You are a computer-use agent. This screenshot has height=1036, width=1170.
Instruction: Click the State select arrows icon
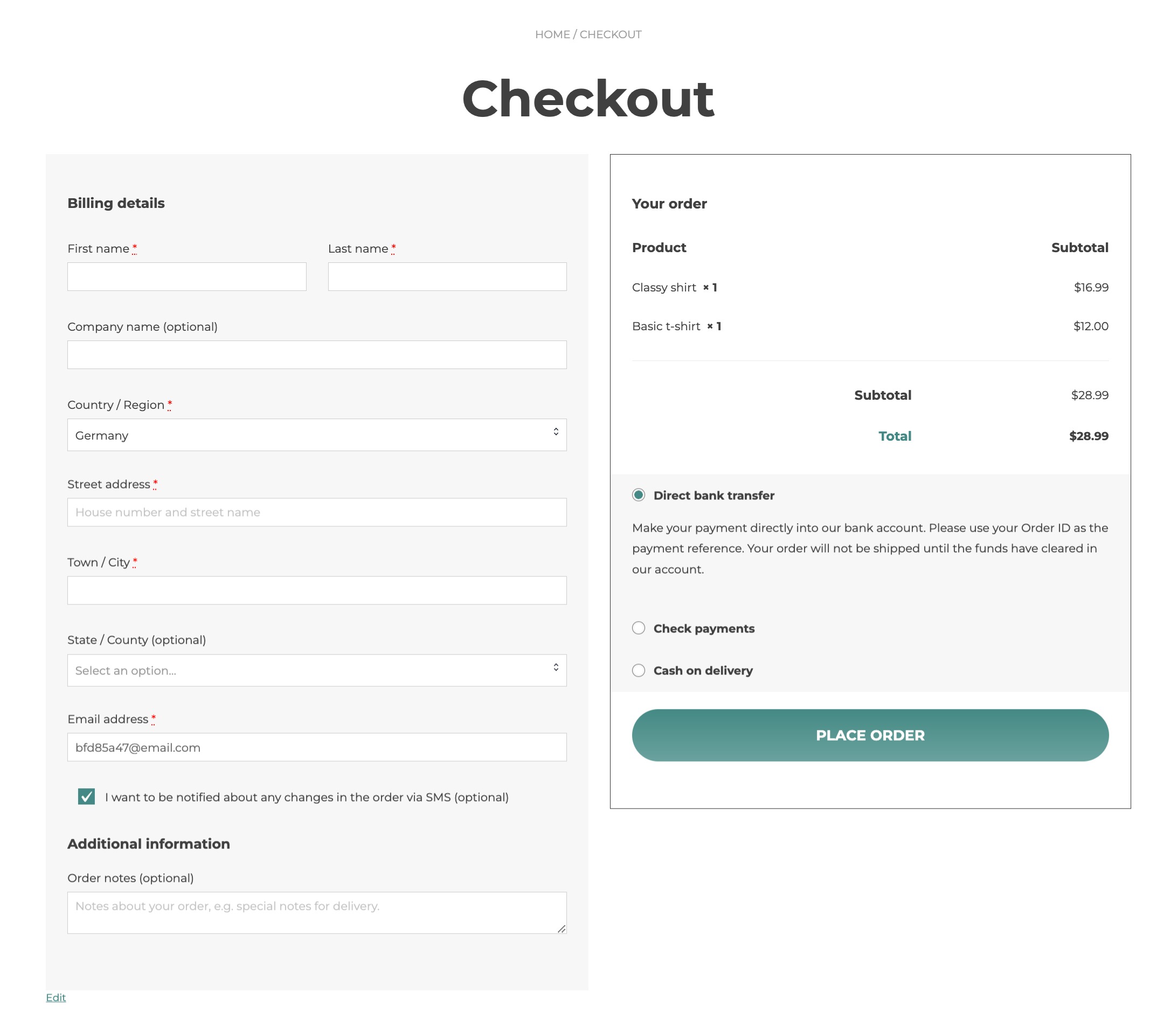556,667
